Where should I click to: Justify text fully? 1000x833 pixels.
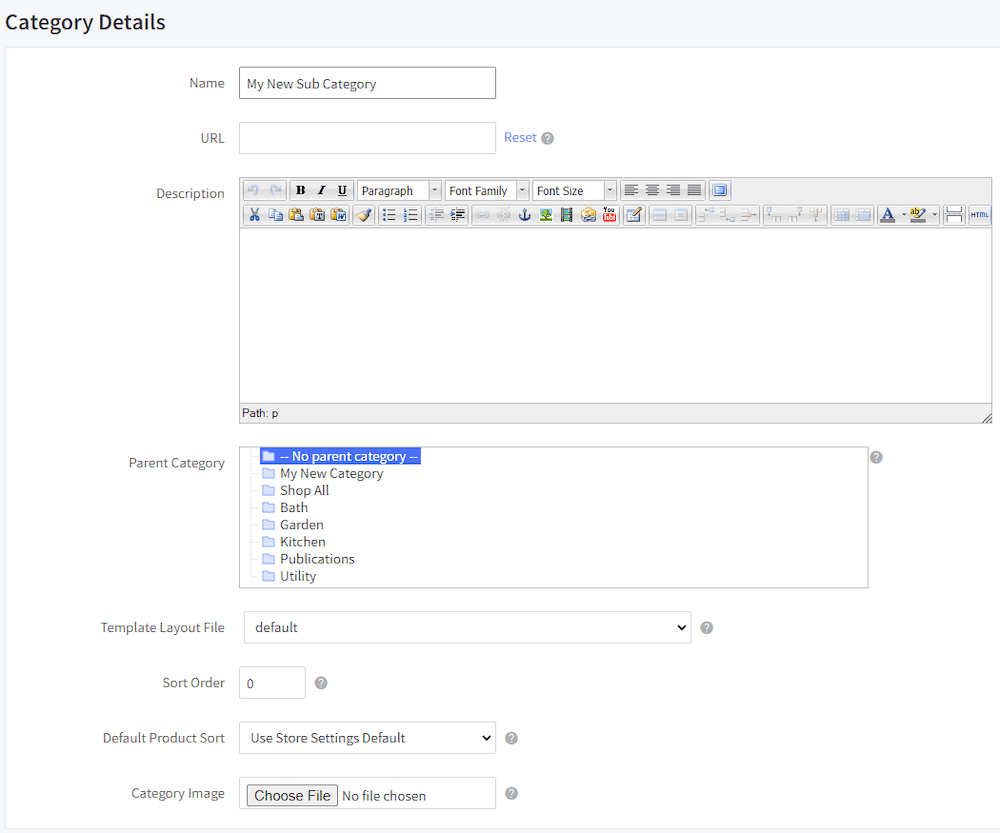click(695, 190)
